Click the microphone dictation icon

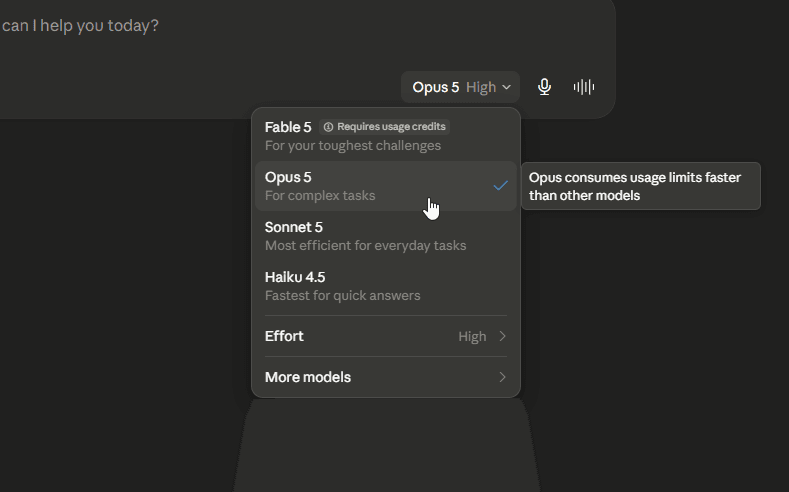click(x=544, y=87)
